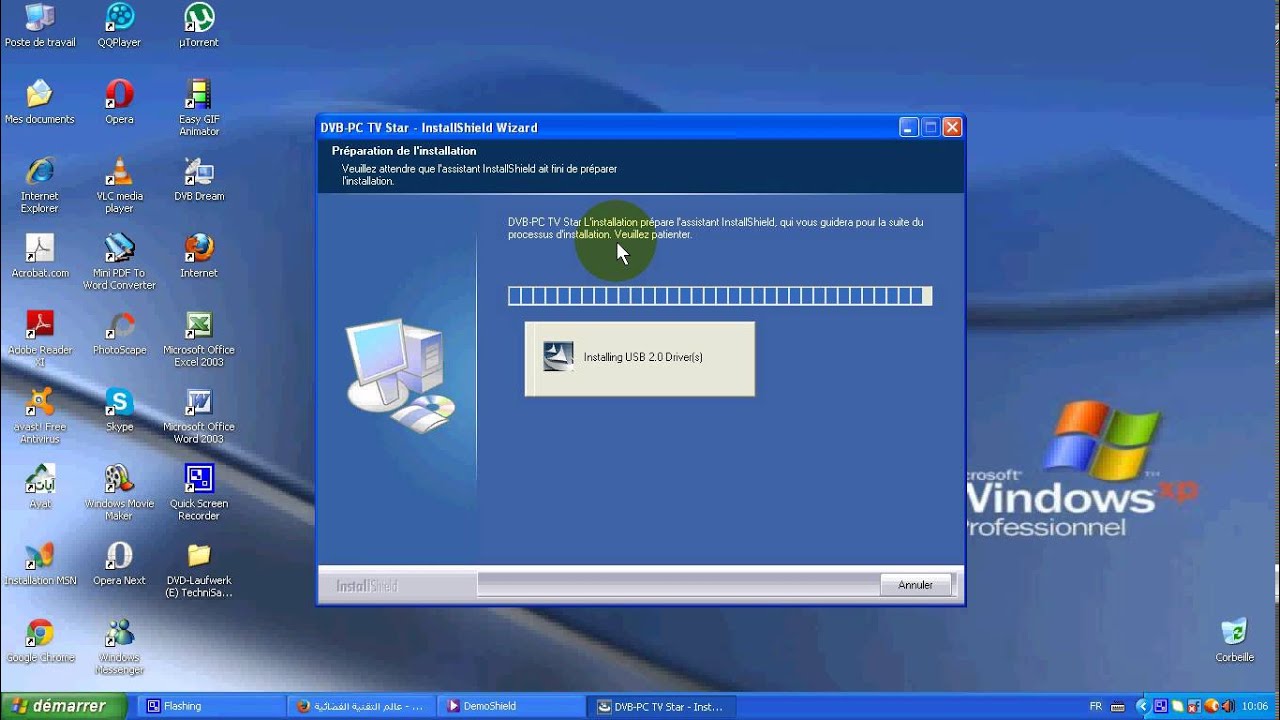This screenshot has width=1280, height=720.
Task: Launch Mini PDF To Word Converter
Action: click(x=119, y=263)
